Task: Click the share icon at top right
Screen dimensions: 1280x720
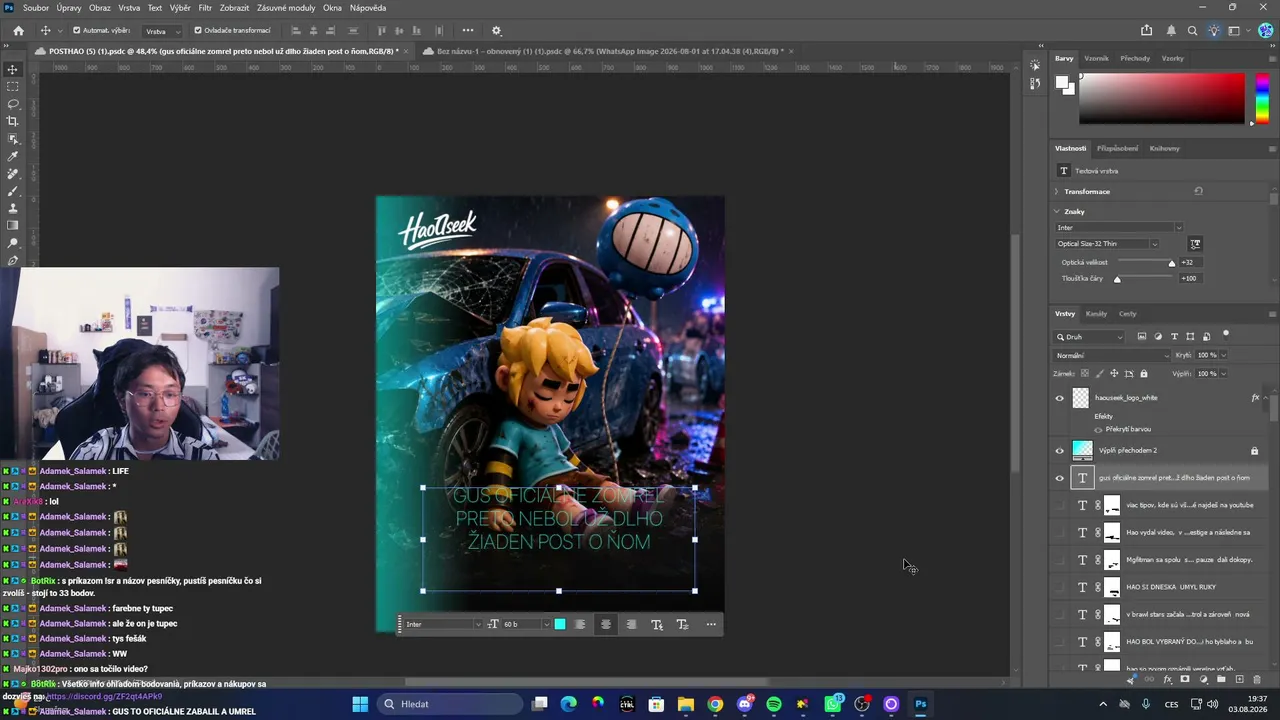Action: (1146, 30)
